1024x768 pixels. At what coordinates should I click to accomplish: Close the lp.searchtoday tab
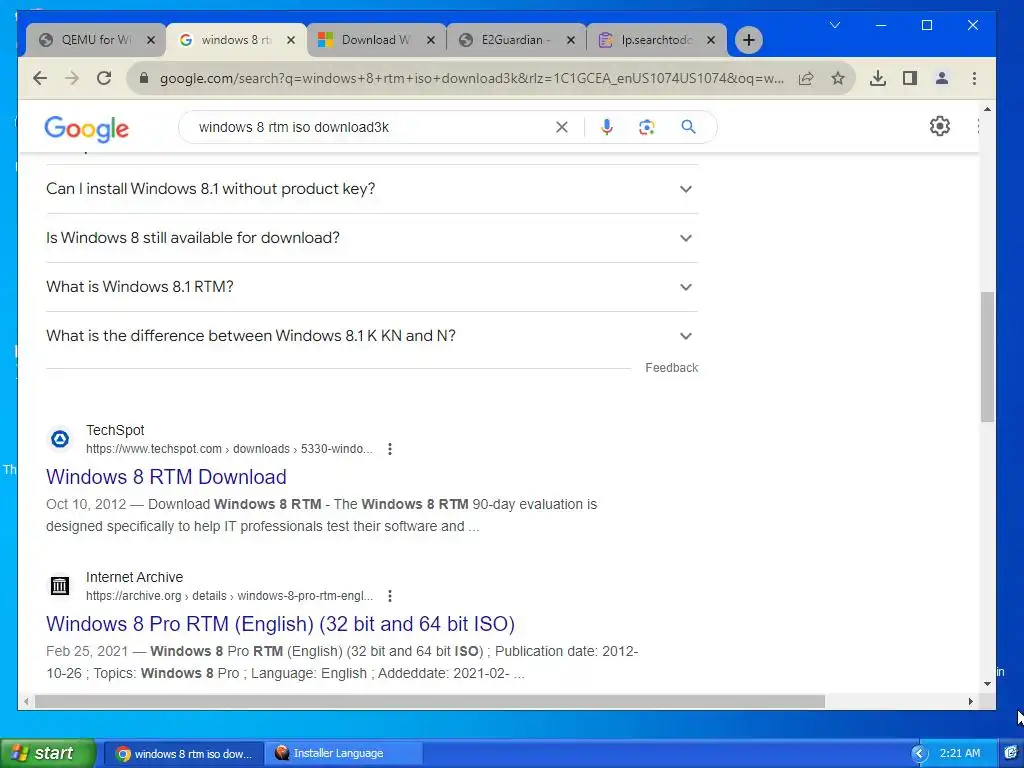(711, 40)
